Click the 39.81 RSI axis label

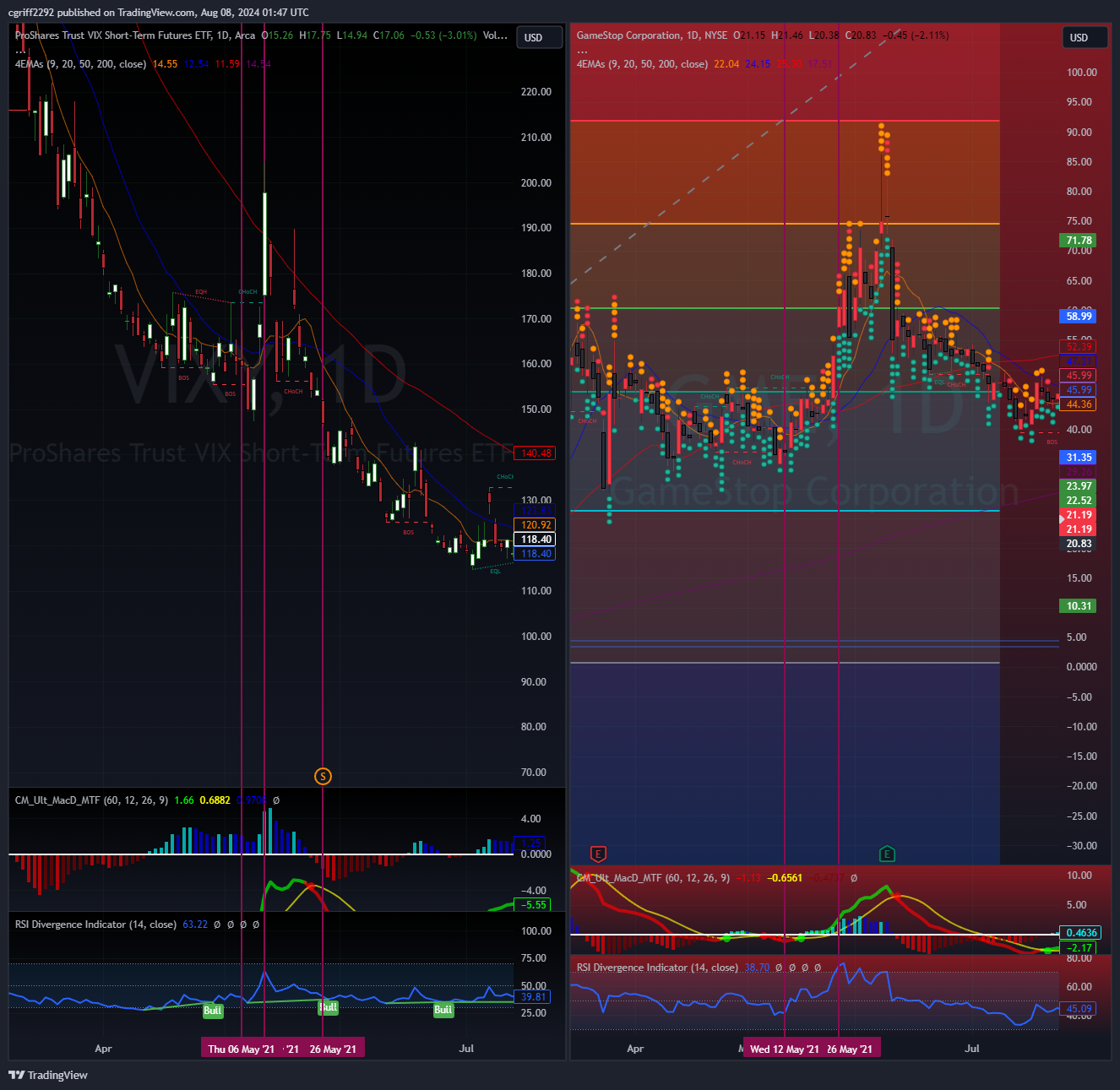(533, 997)
